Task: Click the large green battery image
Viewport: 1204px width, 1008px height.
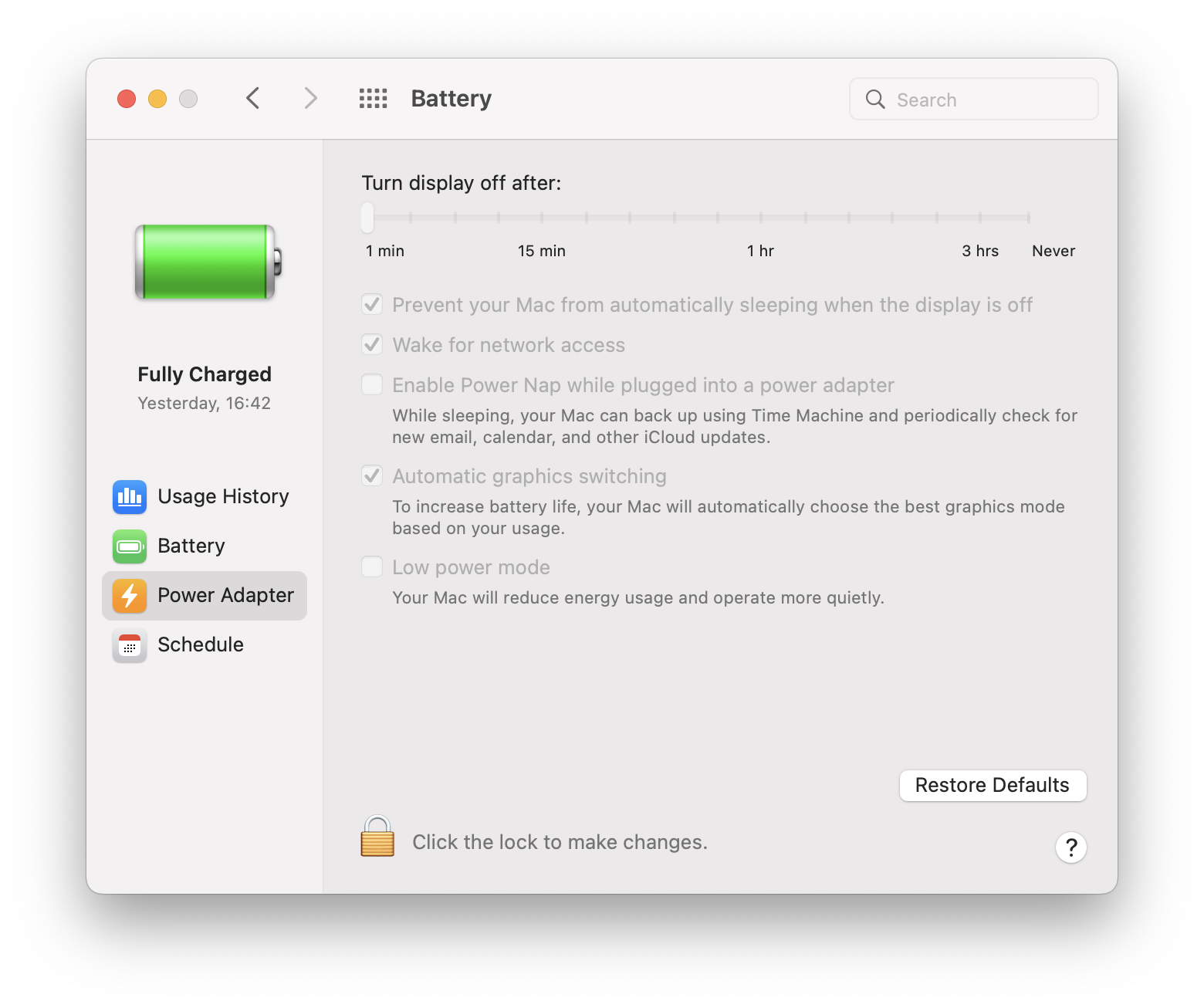Action: 208,262
